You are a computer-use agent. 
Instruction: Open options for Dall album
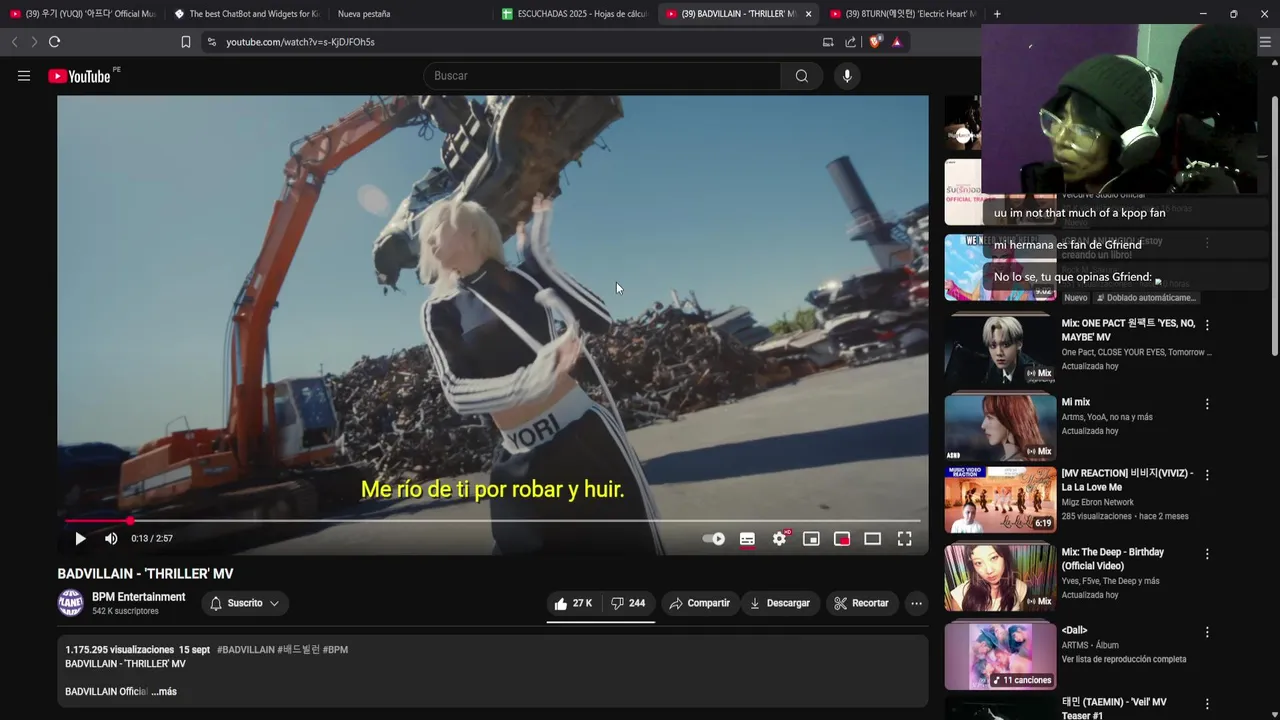click(1207, 632)
